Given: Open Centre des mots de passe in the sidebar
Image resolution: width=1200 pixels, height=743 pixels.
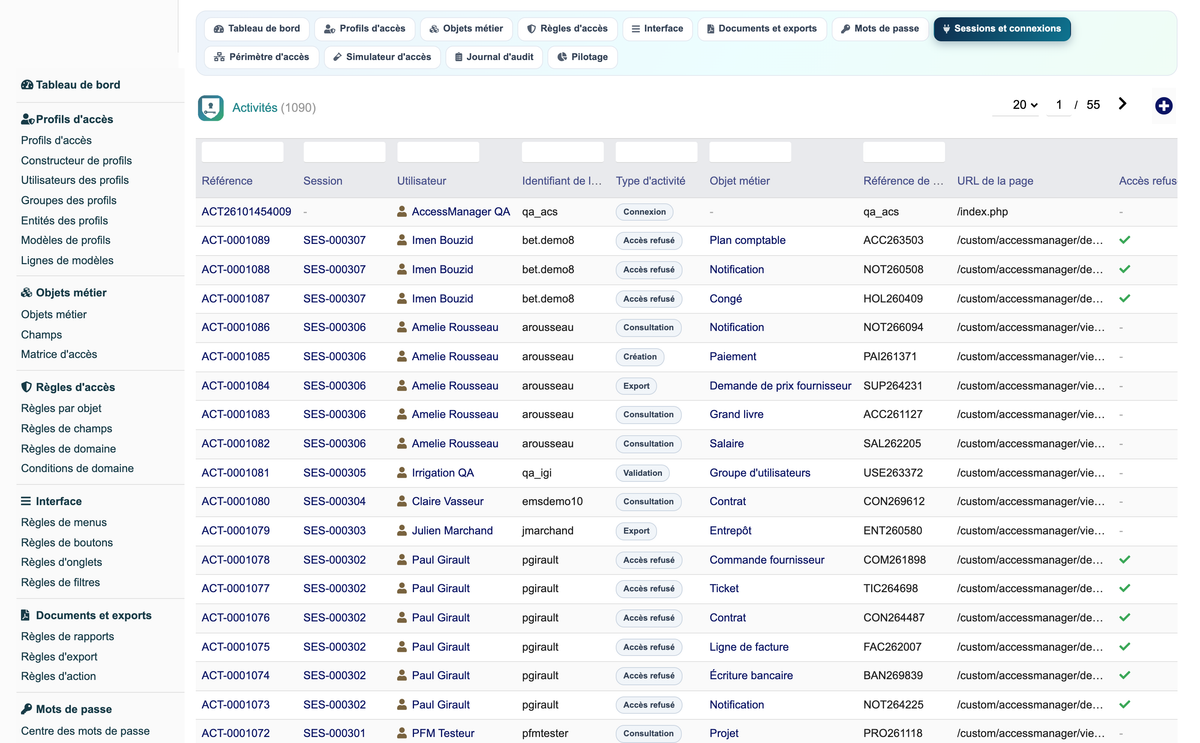Looking at the screenshot, I should click(86, 731).
